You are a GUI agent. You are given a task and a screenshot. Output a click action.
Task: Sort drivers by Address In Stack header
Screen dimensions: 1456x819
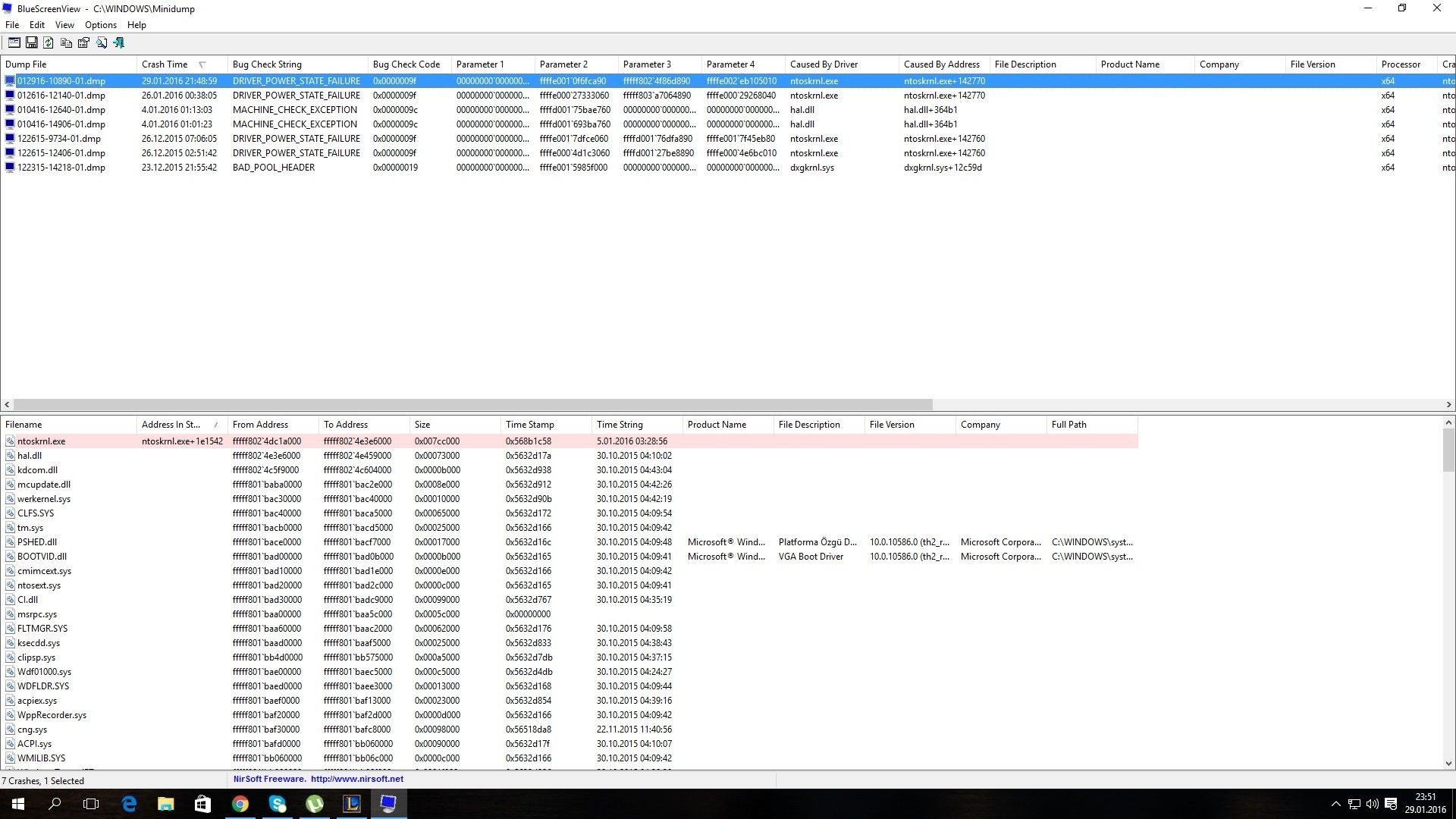[171, 425]
